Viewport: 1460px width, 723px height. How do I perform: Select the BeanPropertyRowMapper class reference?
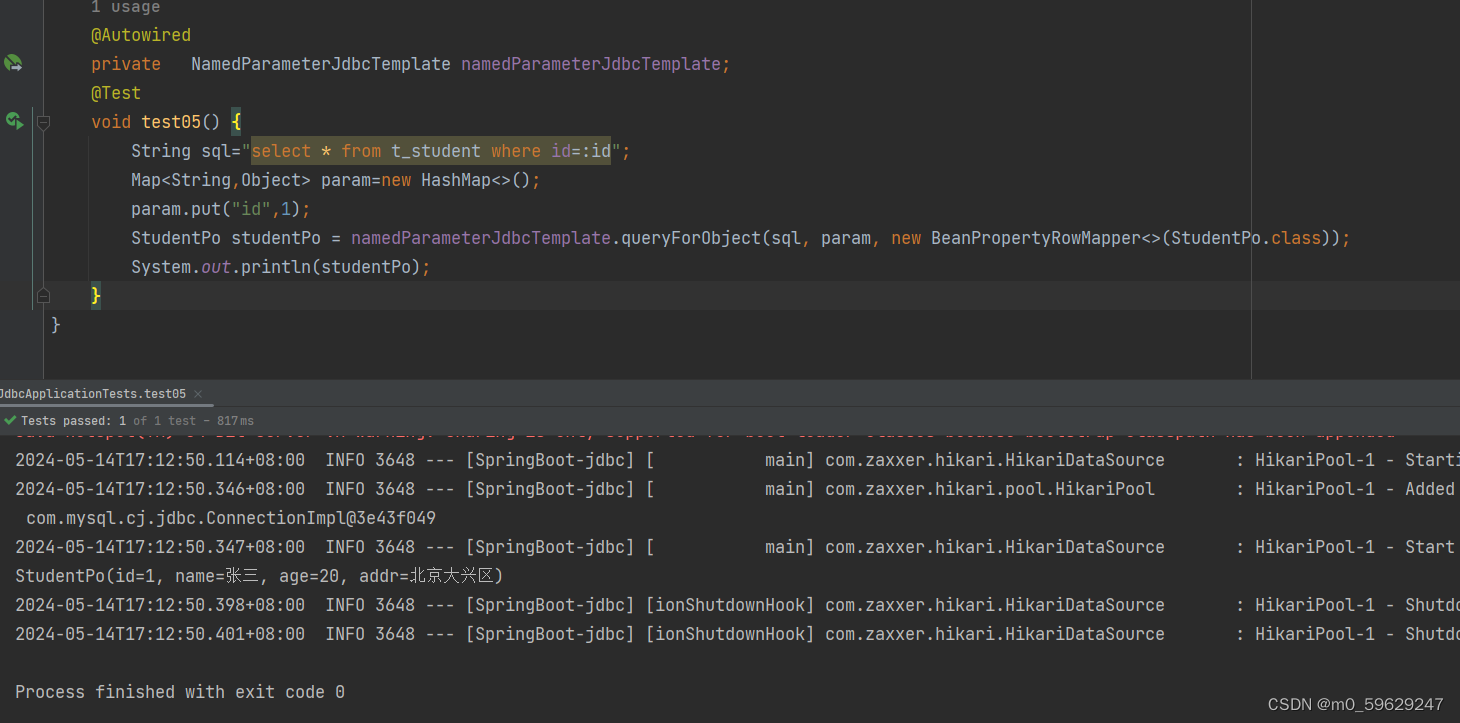coord(1030,237)
